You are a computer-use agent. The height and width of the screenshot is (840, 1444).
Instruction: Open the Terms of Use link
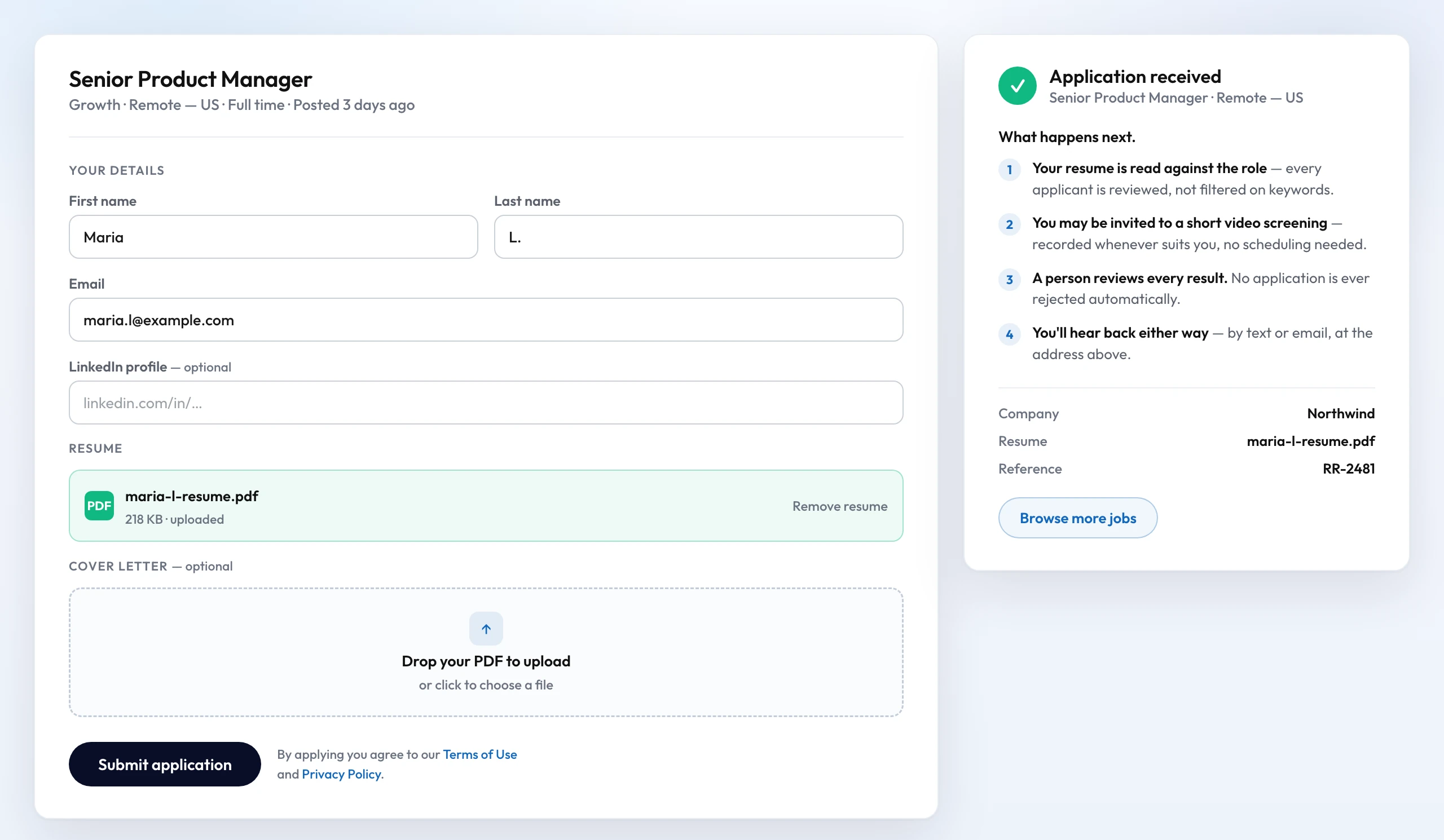[479, 754]
